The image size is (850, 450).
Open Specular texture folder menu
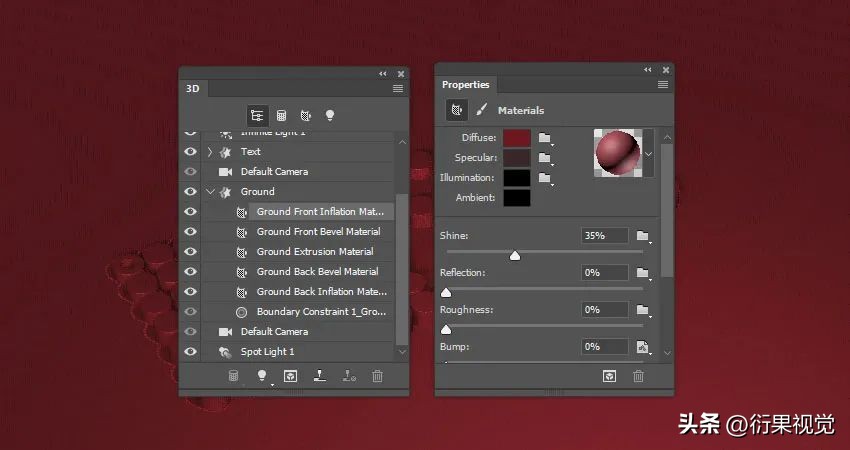tap(545, 158)
